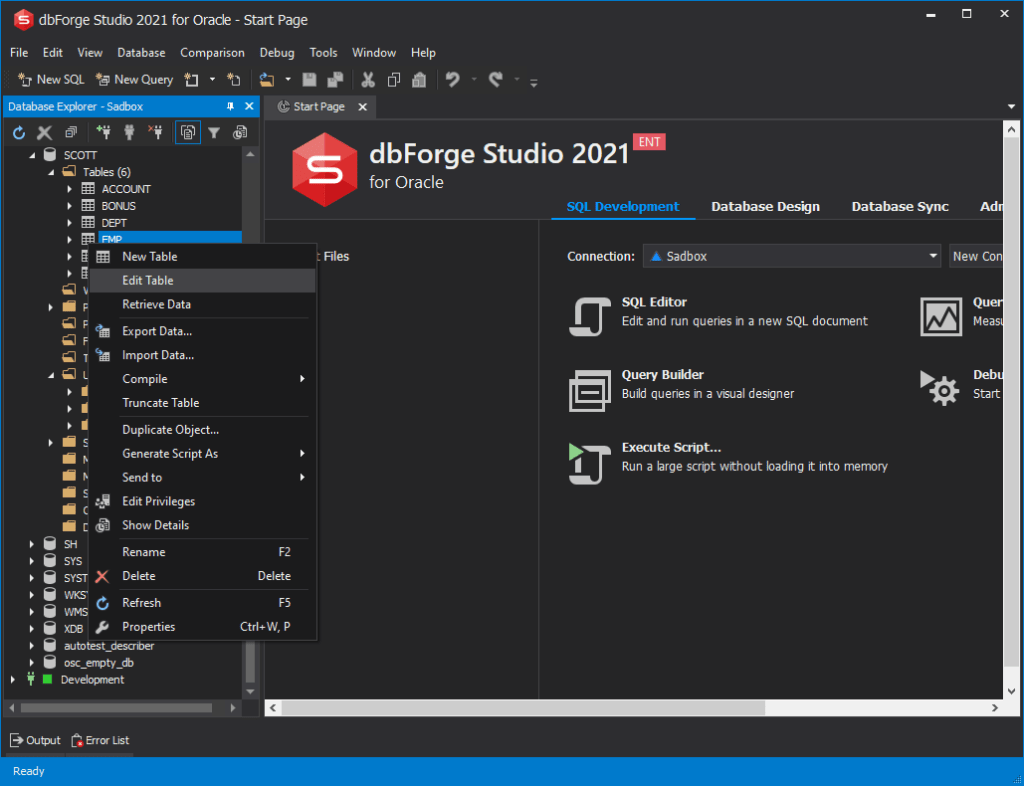Viewport: 1024px width, 786px height.
Task: Open the filter funnel icon in Database Explorer
Action: click(213, 132)
